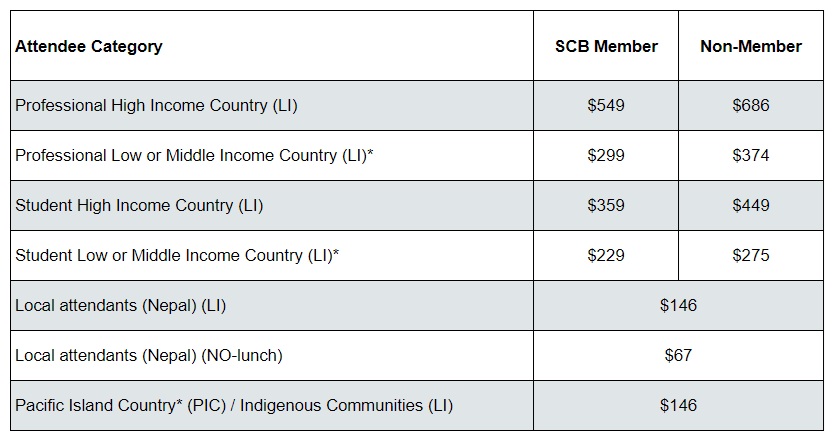Screen dimensions: 835x444
Task: Select Professional High Income Country row label
Action: (x=156, y=105)
